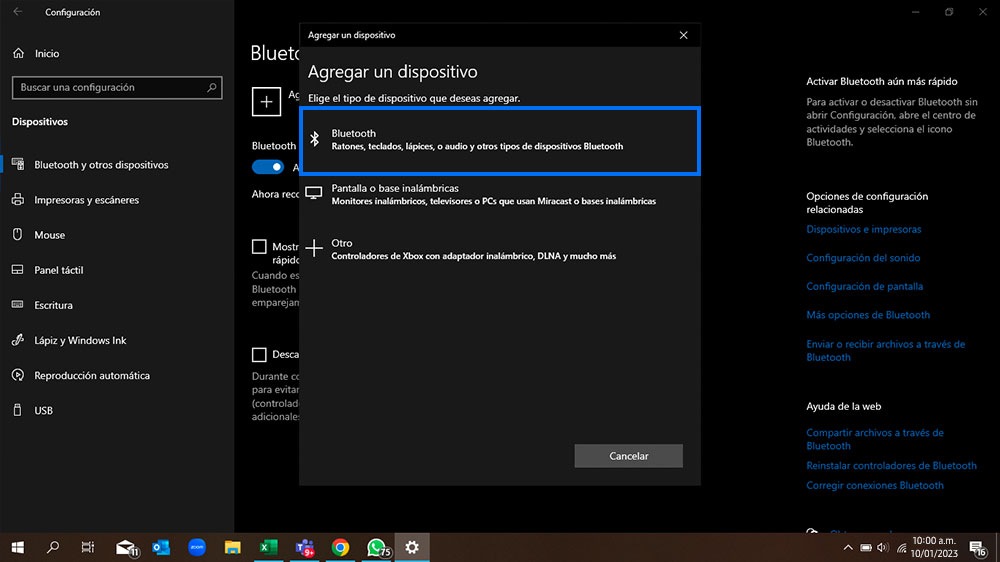Screen dimensions: 1000x562
Task: Open Microsoft Teams in the taskbar
Action: coord(304,547)
